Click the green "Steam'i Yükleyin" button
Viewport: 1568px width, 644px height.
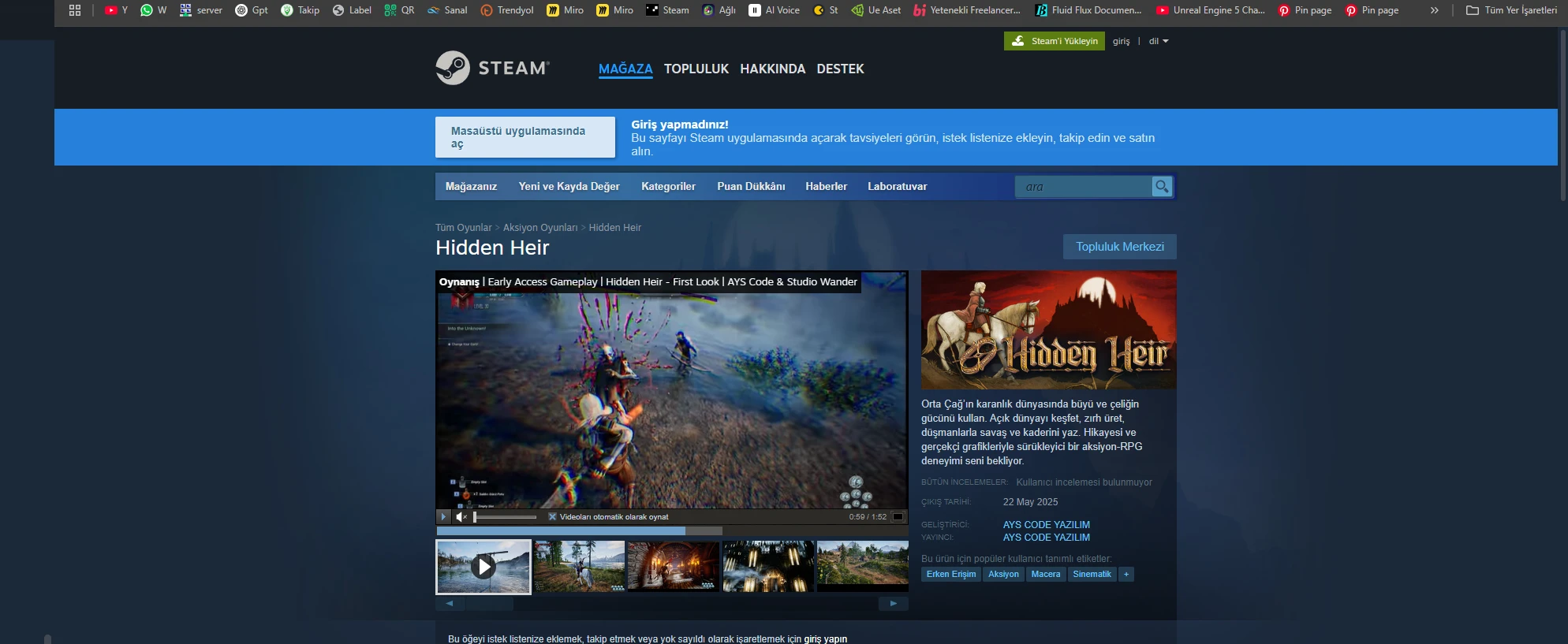(x=1054, y=41)
